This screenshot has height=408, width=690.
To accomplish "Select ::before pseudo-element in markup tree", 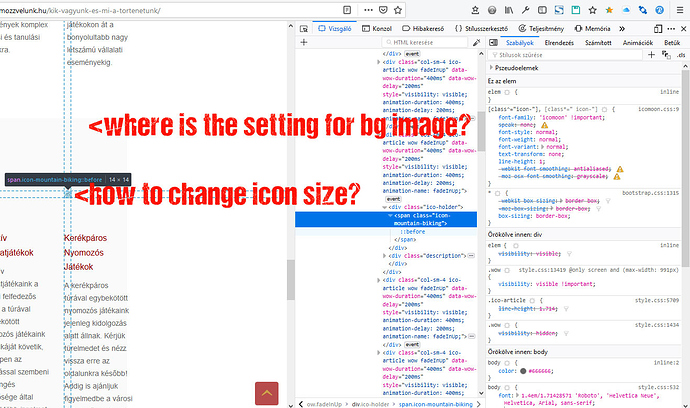I will (x=412, y=232).
